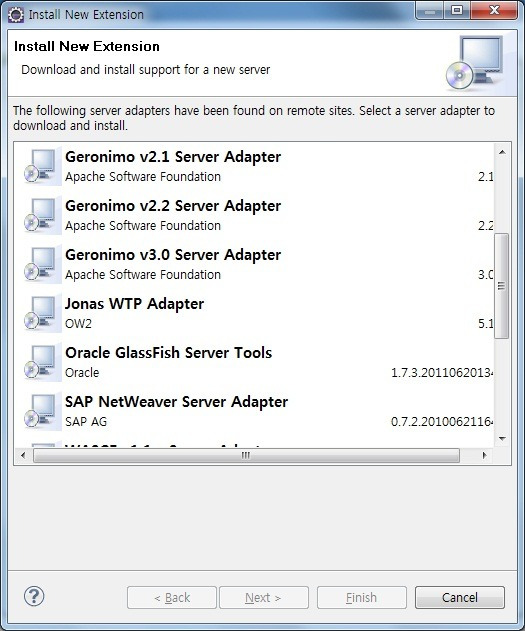Click the horizontal scrollbar right arrow
525x631 pixels.
484,456
